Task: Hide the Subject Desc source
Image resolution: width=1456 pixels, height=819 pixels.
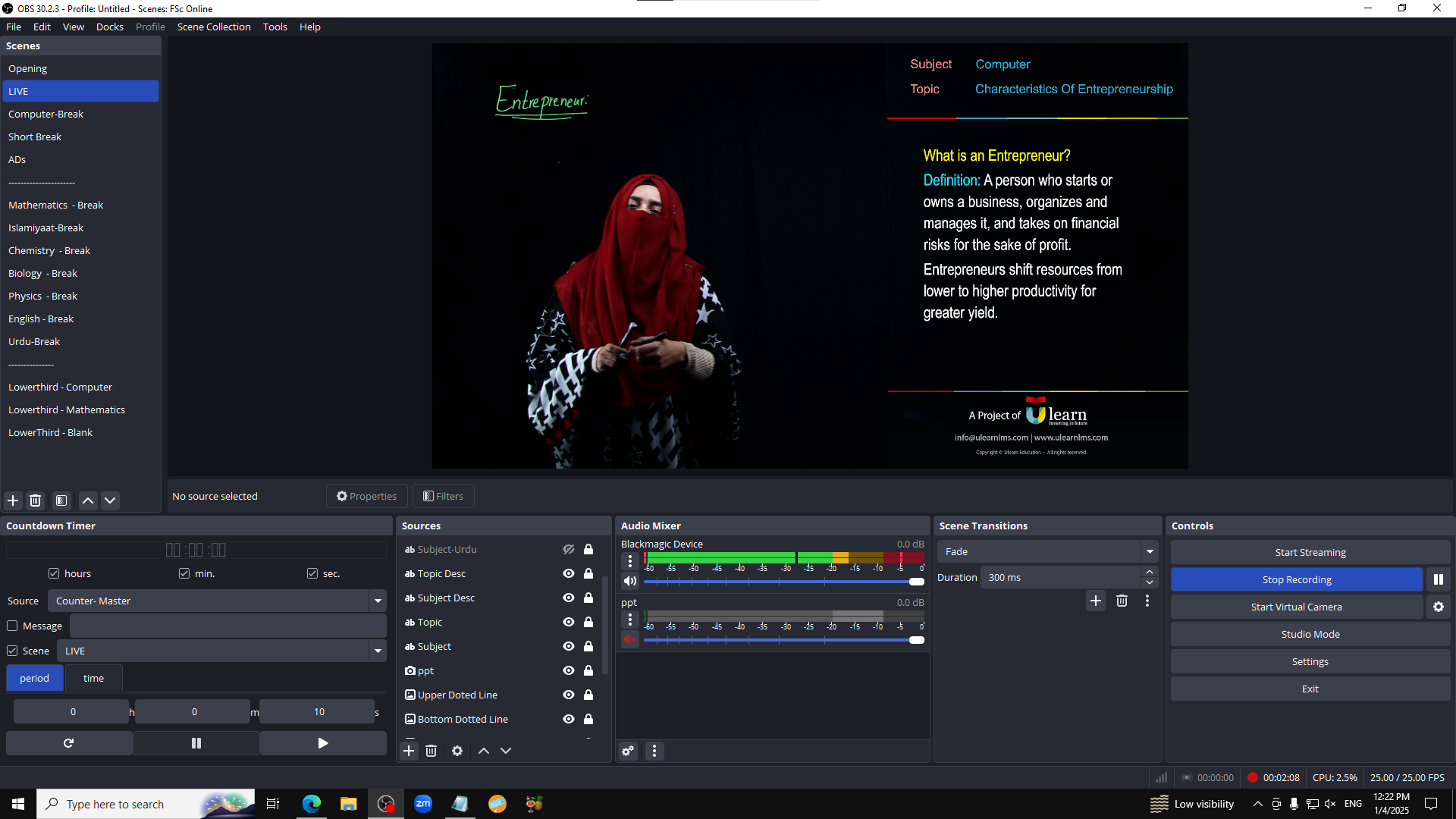Action: [x=569, y=598]
